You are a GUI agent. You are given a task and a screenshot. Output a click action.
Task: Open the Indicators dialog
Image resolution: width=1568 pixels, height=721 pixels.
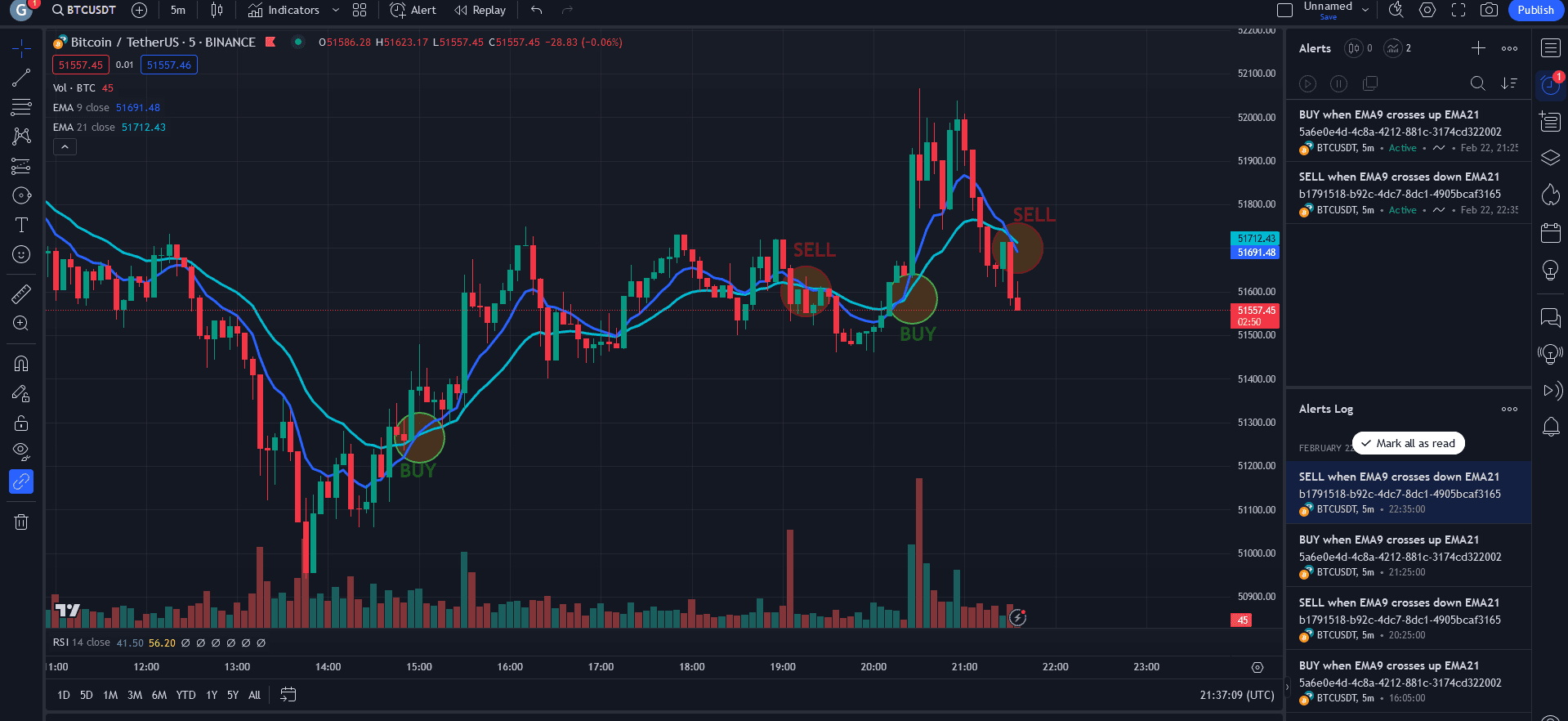click(284, 11)
